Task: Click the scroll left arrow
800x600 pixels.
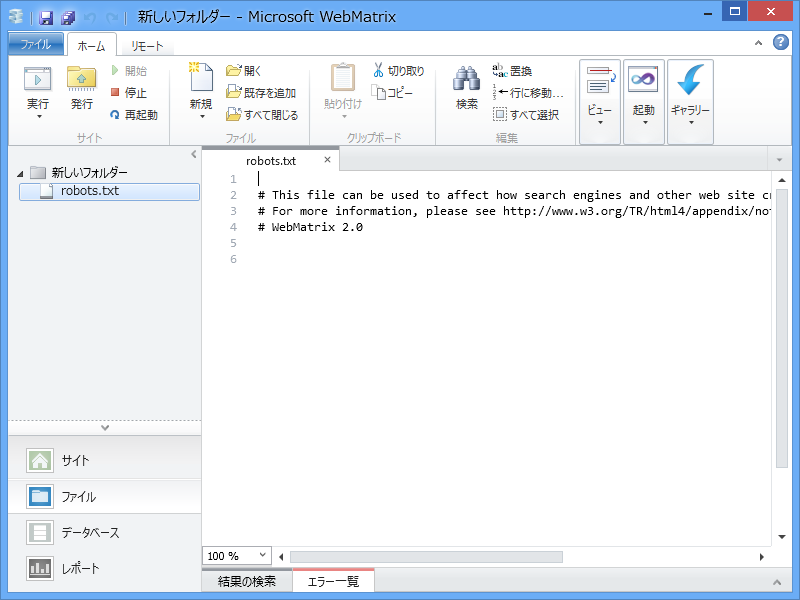Action: click(281, 557)
